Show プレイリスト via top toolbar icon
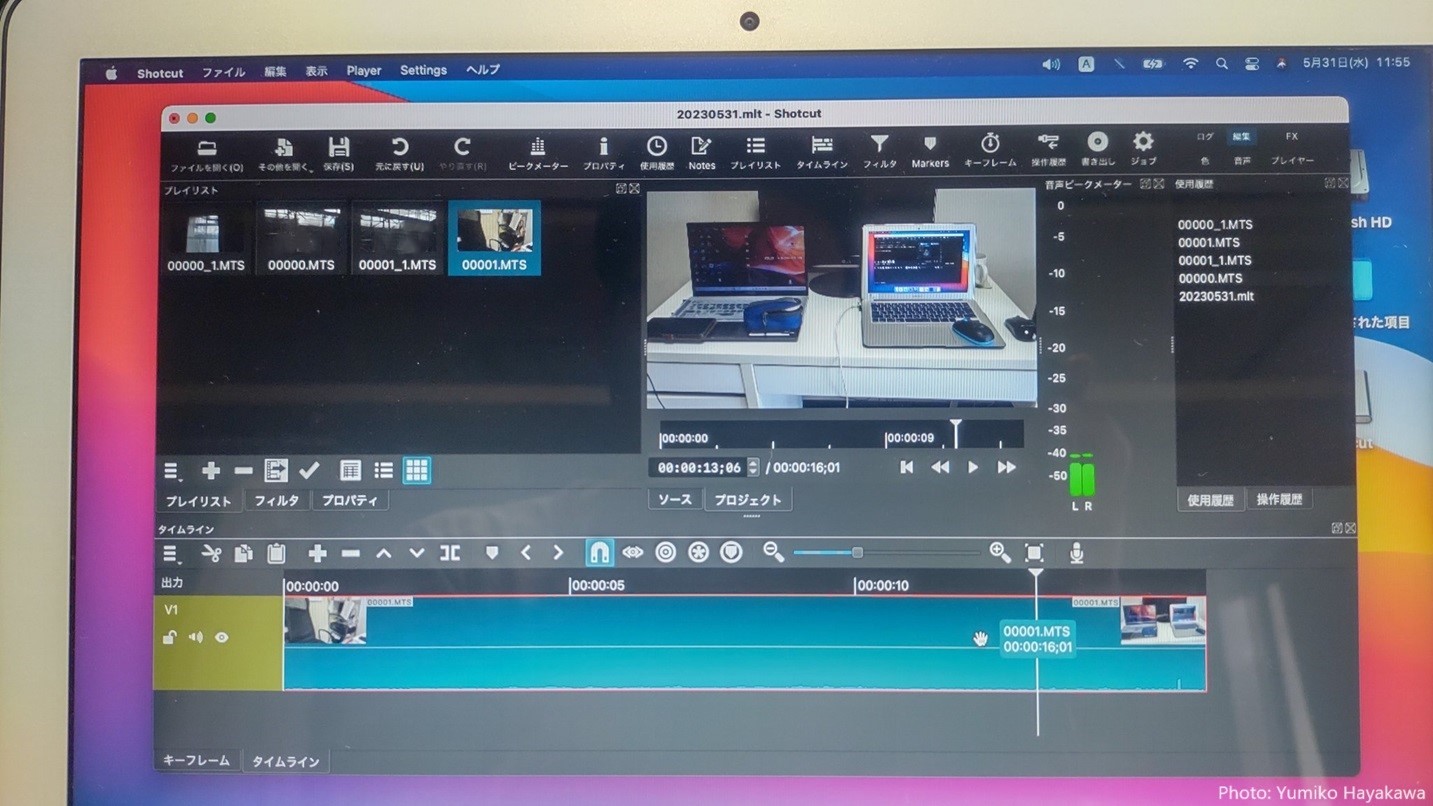1433x806 pixels. [756, 153]
